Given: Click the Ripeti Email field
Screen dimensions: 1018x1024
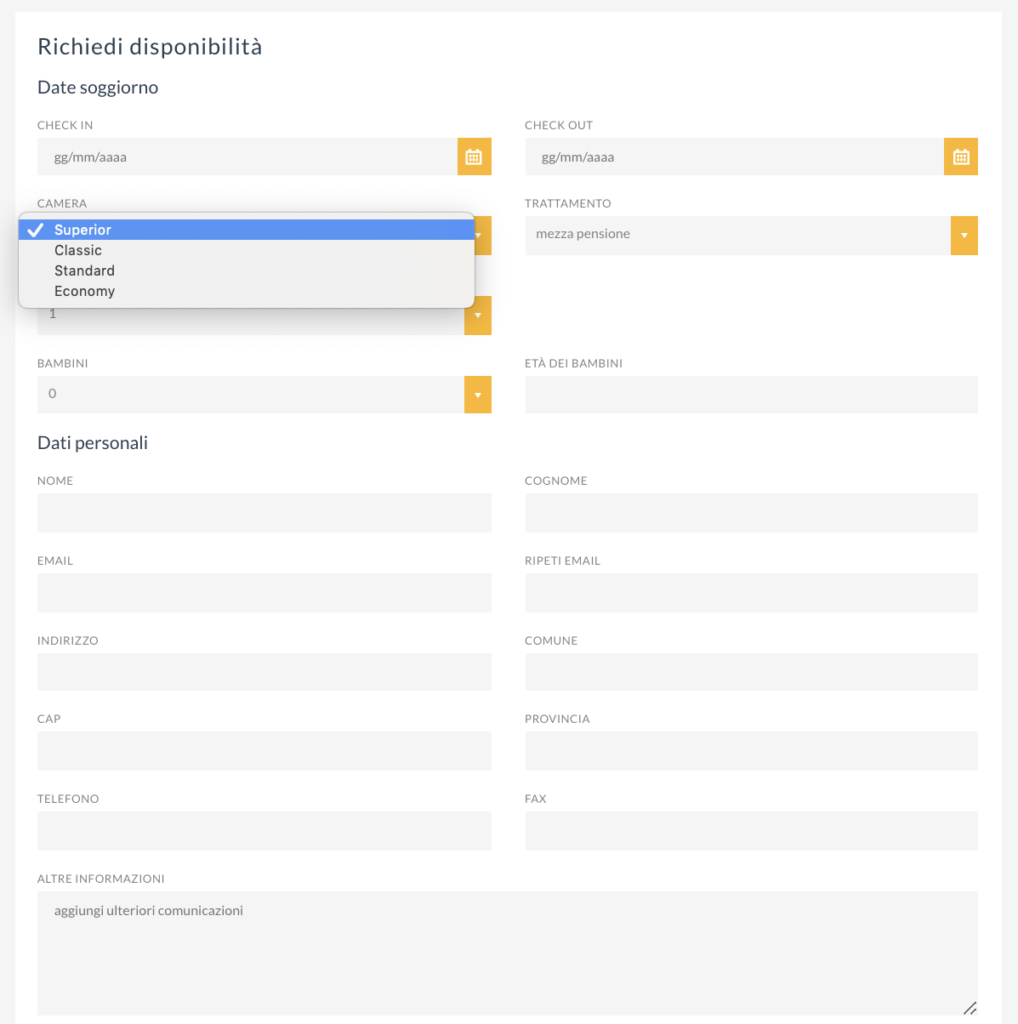Looking at the screenshot, I should click(751, 593).
